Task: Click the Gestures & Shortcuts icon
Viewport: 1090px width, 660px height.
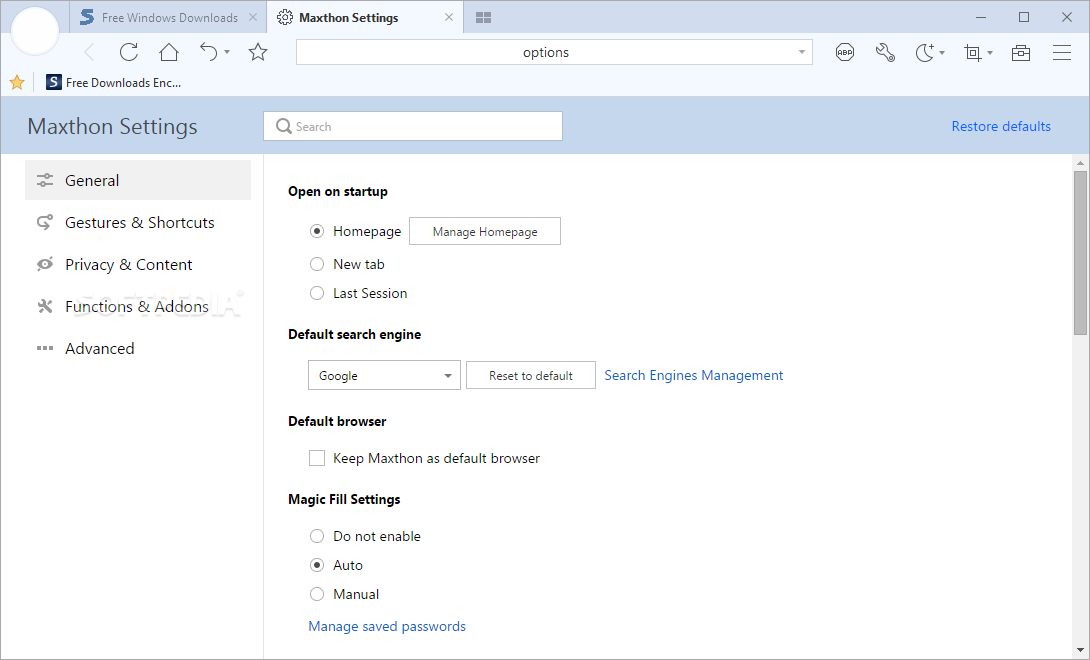Action: pos(45,223)
